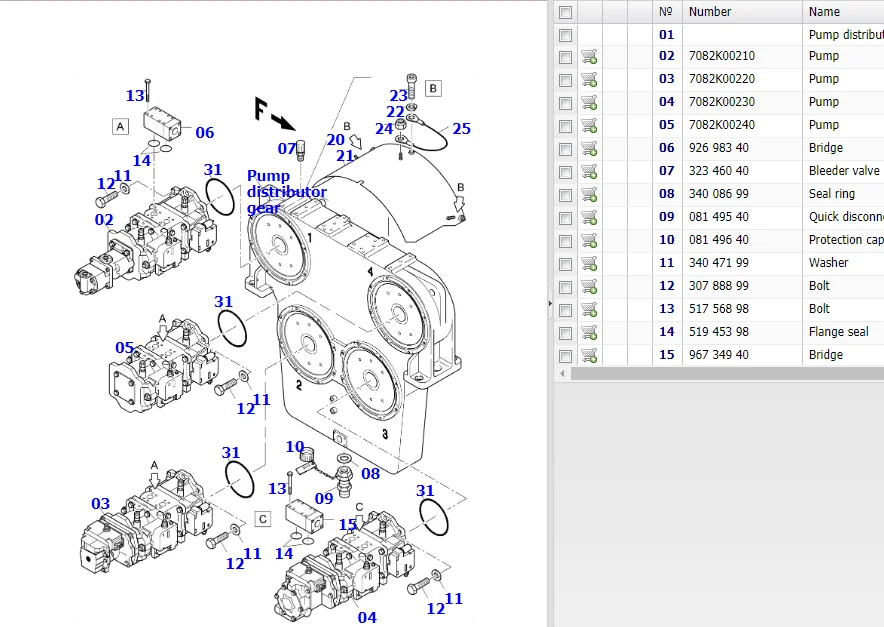Select checkbox for Quick disconnect row 09
The image size is (884, 627).
[565, 217]
